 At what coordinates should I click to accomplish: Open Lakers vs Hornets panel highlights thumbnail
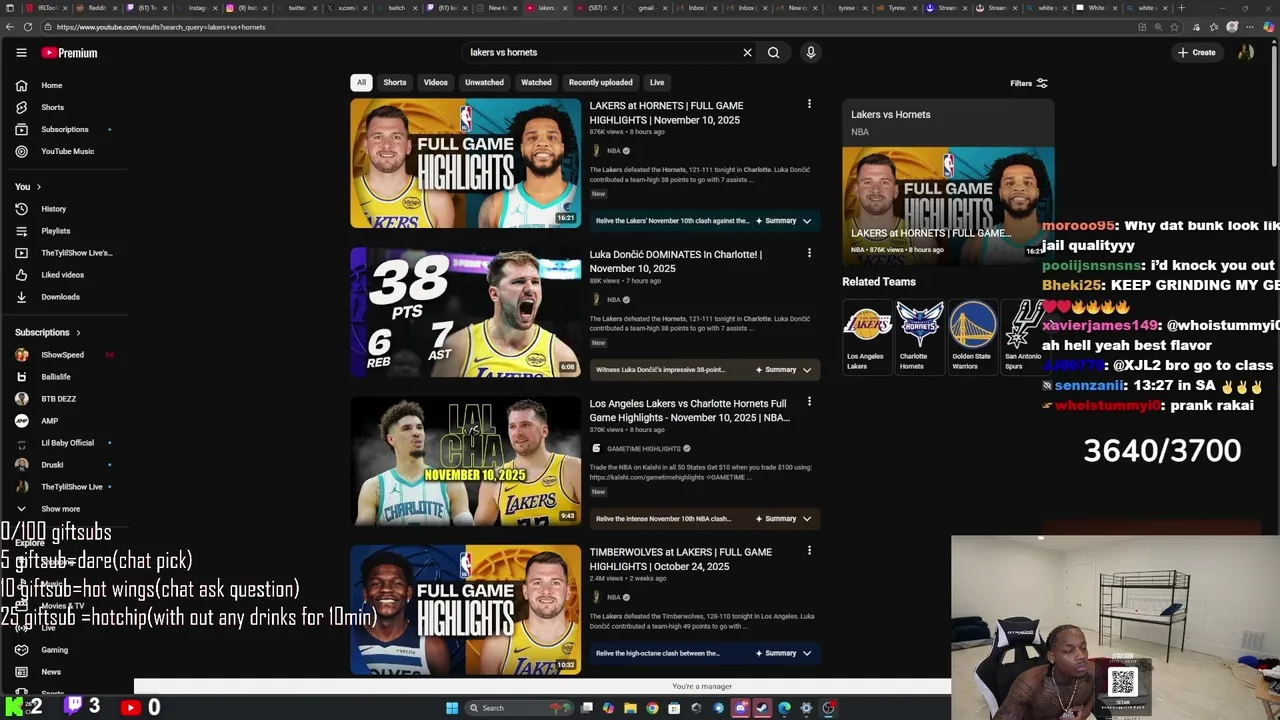947,207
